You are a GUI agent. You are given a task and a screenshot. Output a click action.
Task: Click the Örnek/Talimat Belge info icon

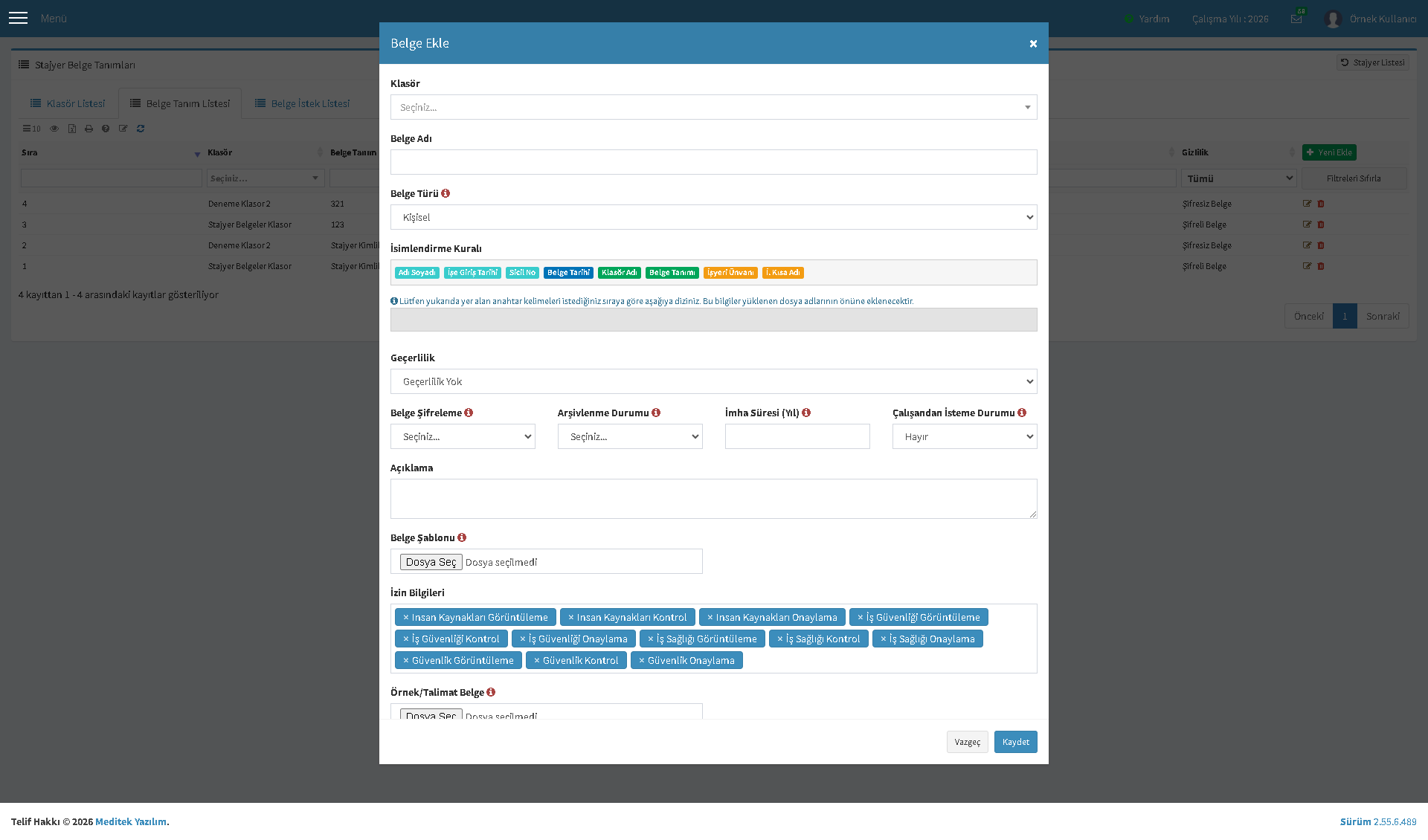491,692
